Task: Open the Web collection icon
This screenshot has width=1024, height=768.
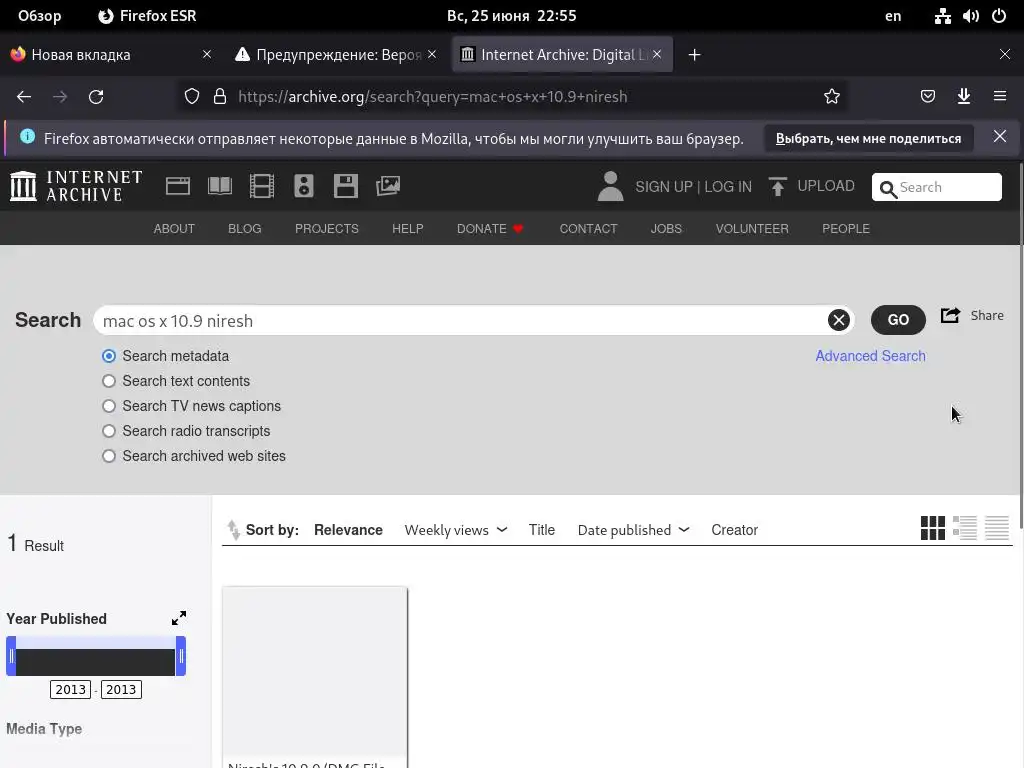Action: [x=178, y=186]
